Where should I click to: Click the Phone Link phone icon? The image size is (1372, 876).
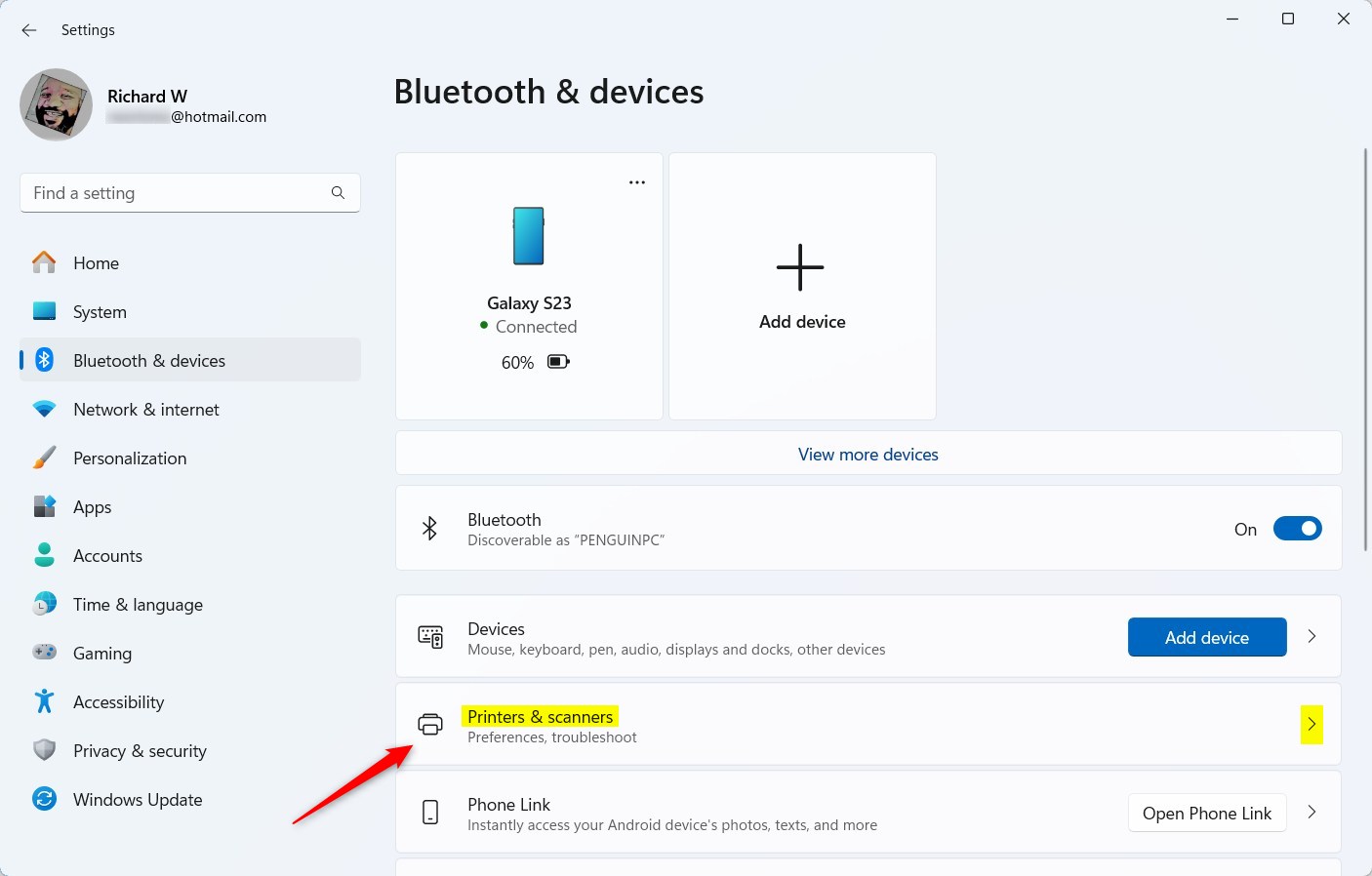pos(430,812)
